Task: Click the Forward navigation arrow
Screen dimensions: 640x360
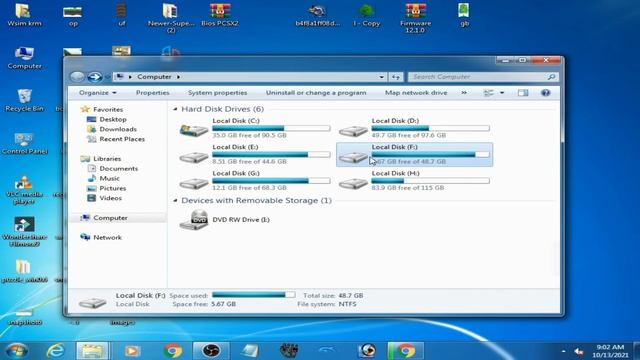Action: tap(95, 77)
